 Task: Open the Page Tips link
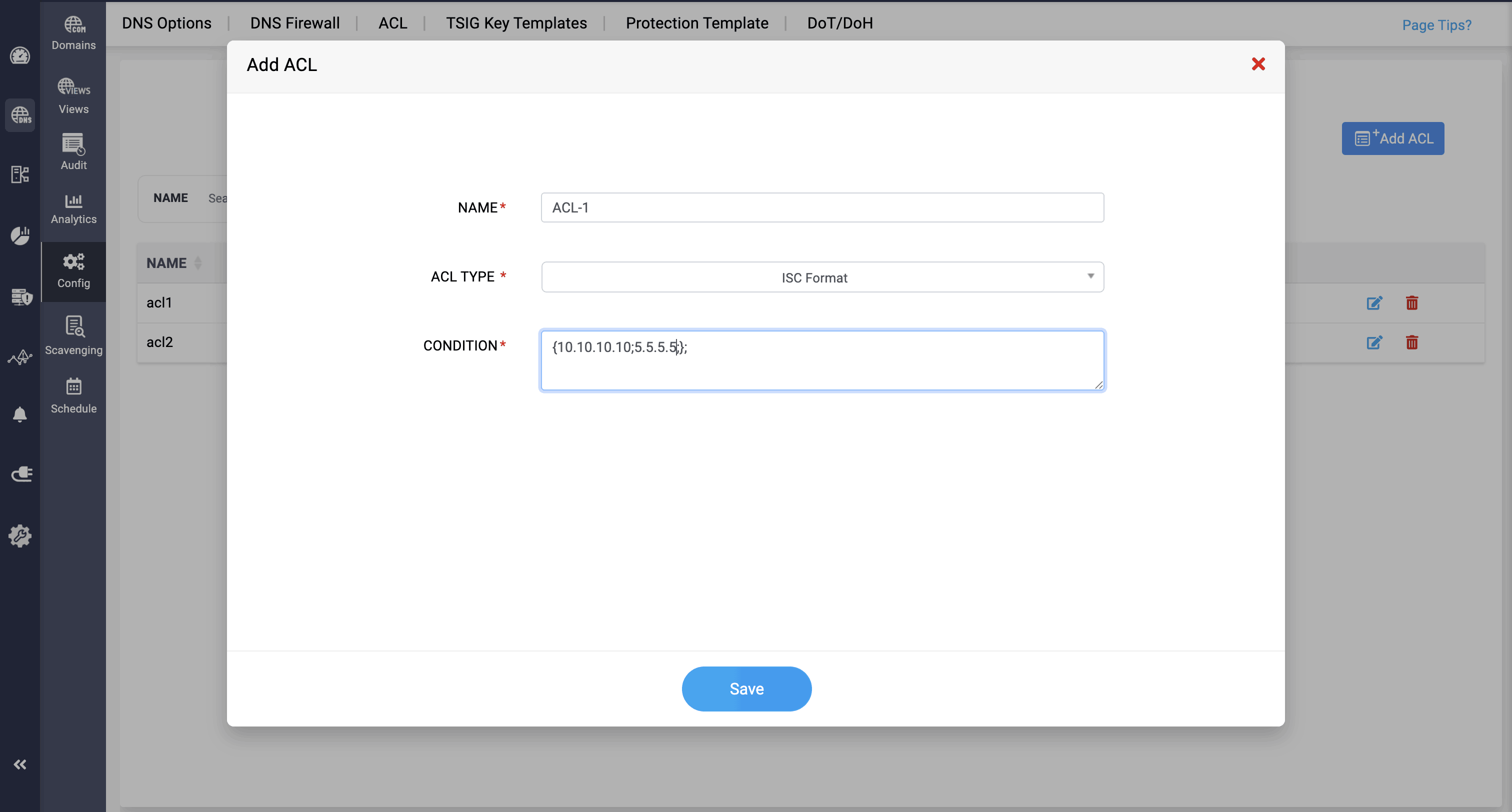click(x=1436, y=24)
